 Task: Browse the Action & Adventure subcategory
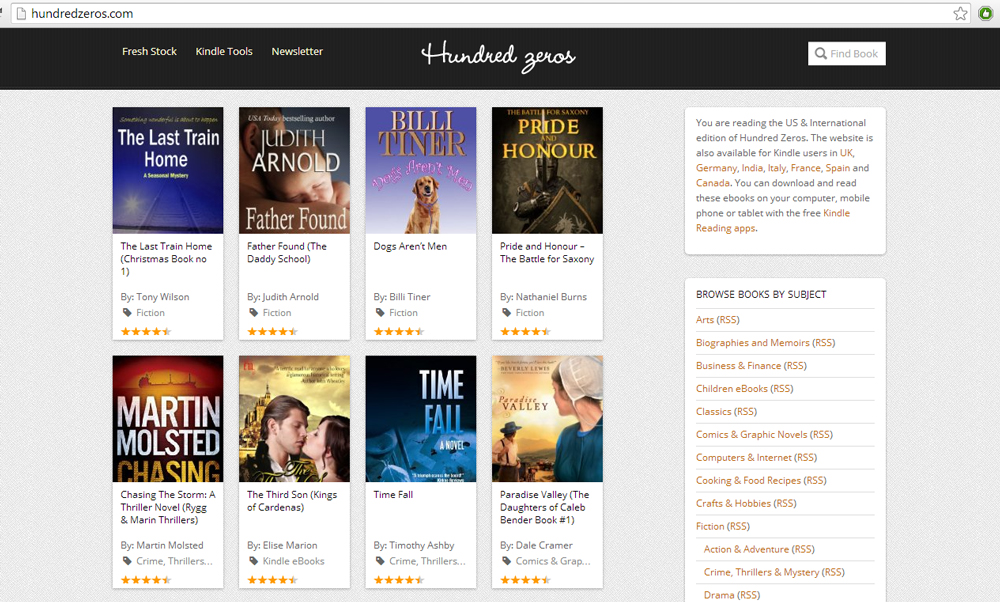pyautogui.click(x=746, y=549)
